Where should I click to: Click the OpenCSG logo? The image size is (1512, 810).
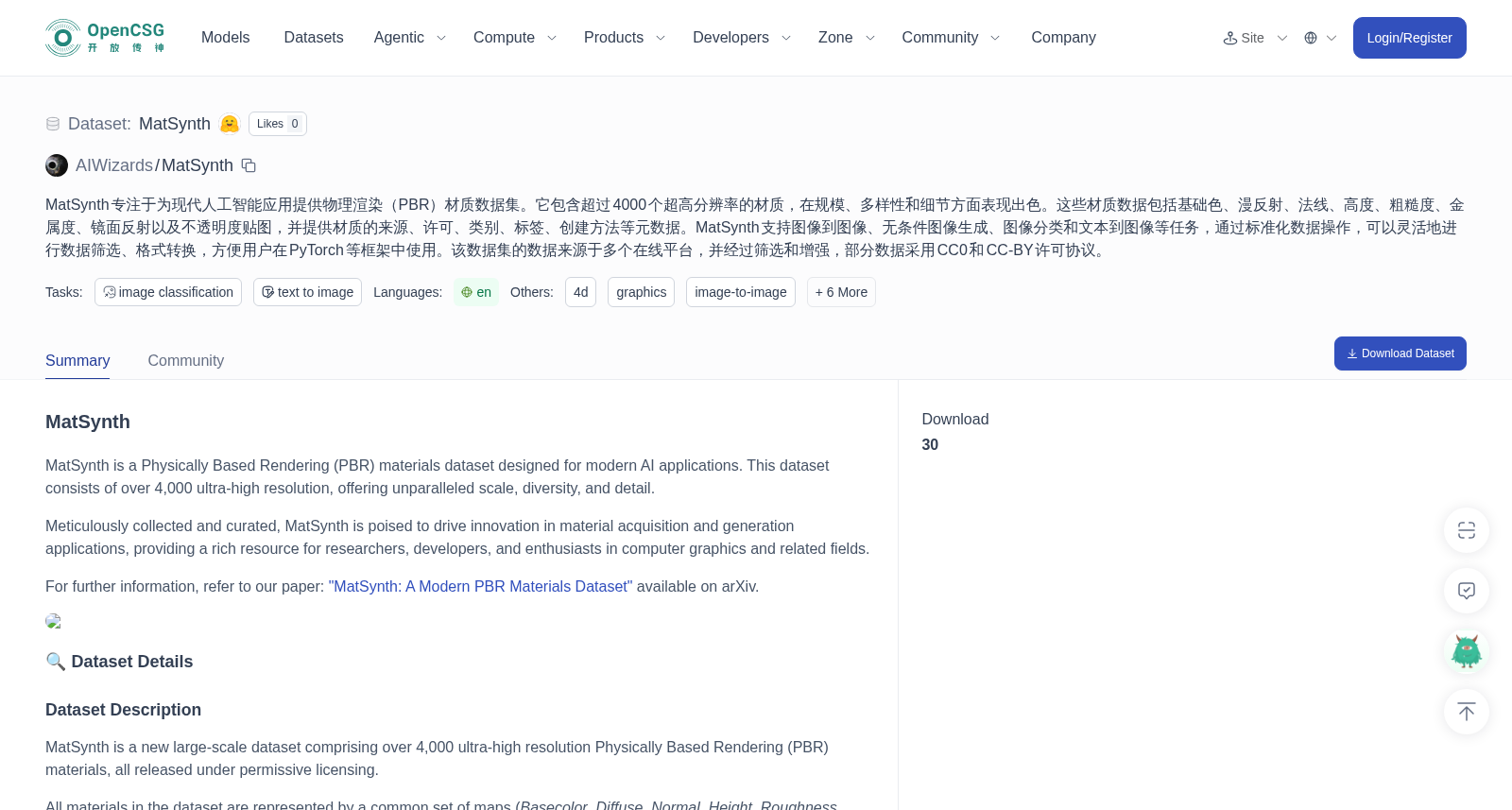pyautogui.click(x=105, y=38)
